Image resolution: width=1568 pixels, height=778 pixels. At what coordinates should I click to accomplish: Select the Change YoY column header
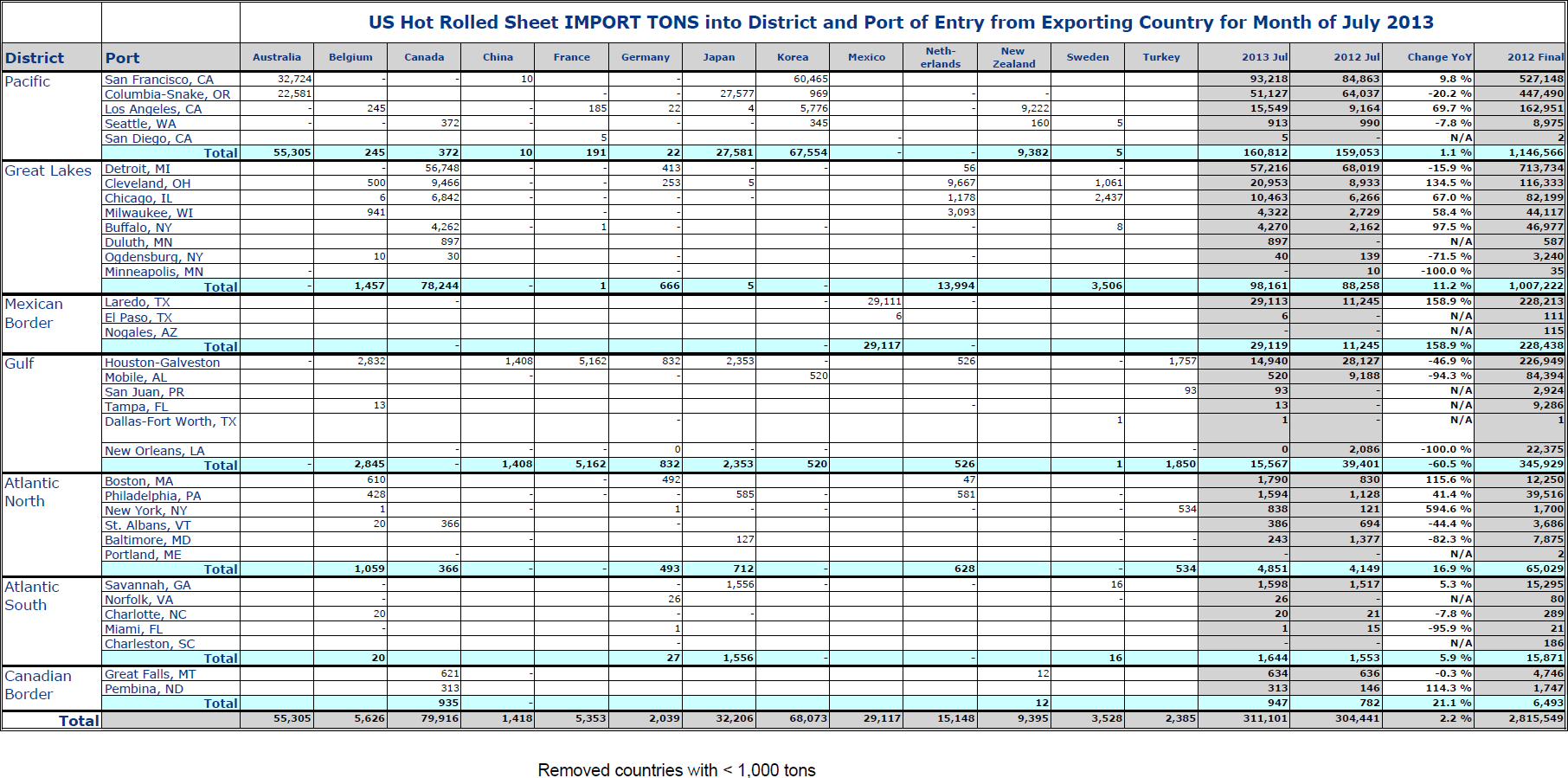[1438, 57]
